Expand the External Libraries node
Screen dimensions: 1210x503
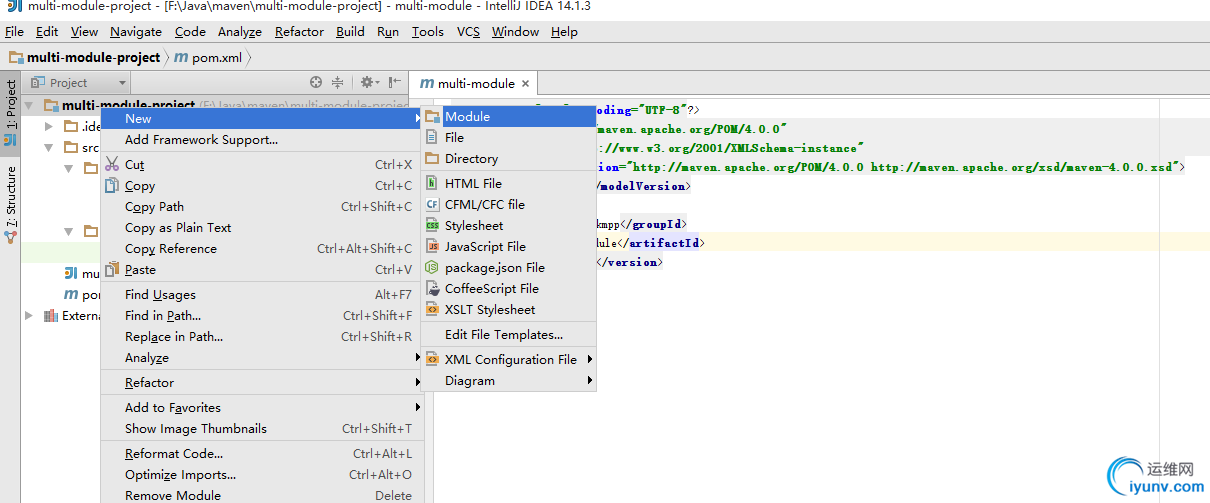[x=29, y=315]
